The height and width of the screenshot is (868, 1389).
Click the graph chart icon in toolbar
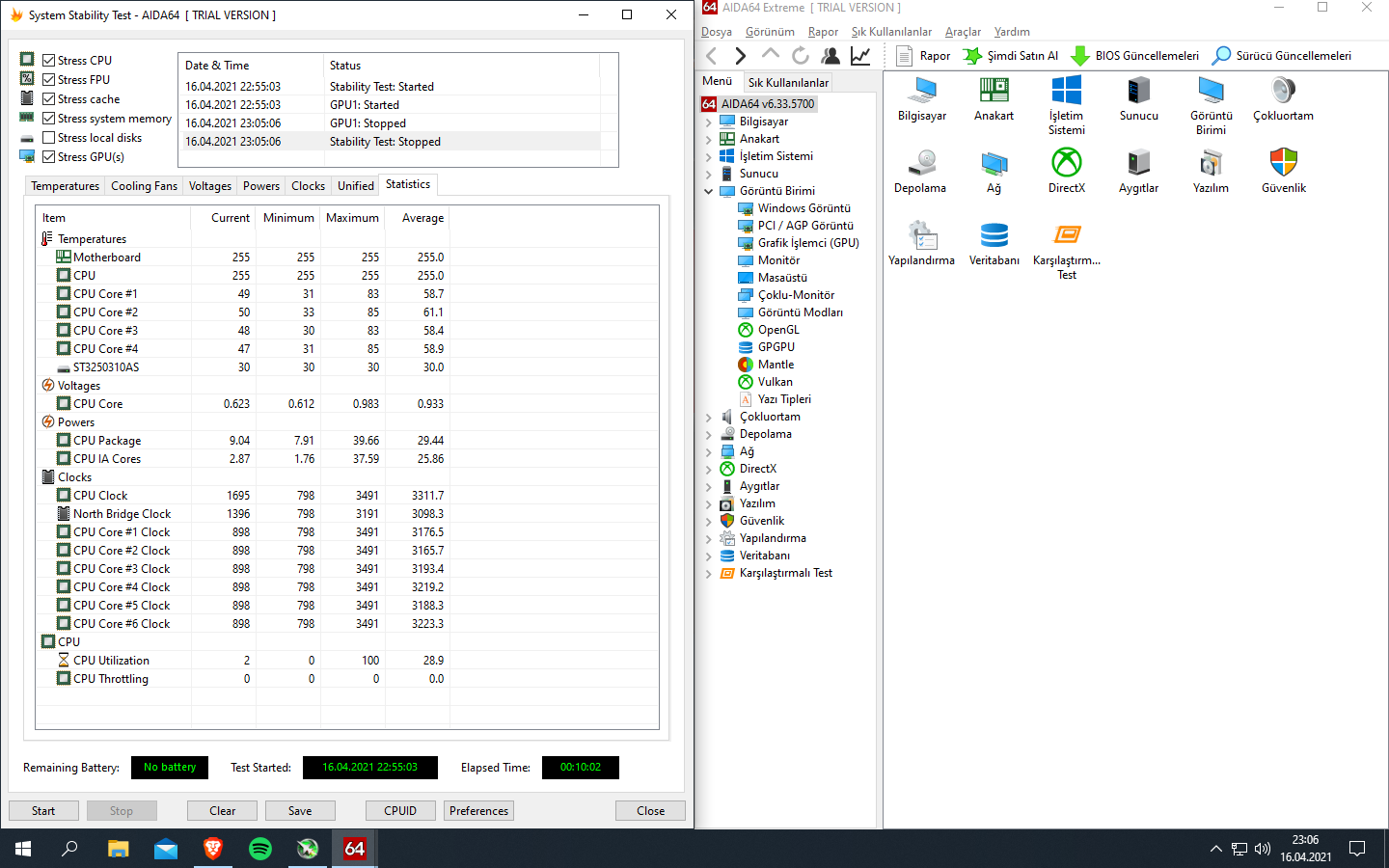pos(860,56)
